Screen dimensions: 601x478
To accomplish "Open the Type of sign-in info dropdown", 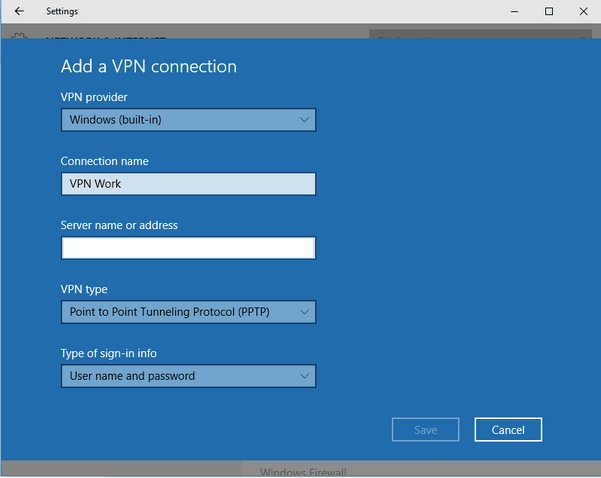I will 188,376.
